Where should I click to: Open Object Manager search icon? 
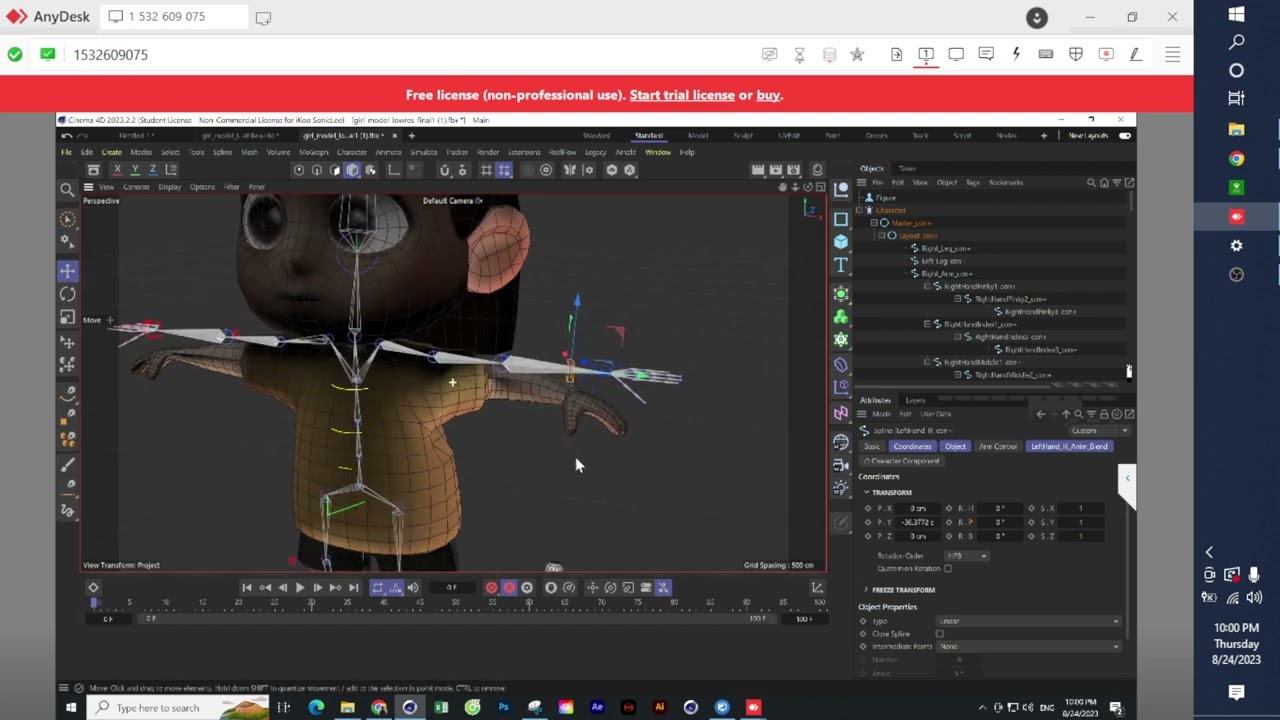(x=1091, y=183)
